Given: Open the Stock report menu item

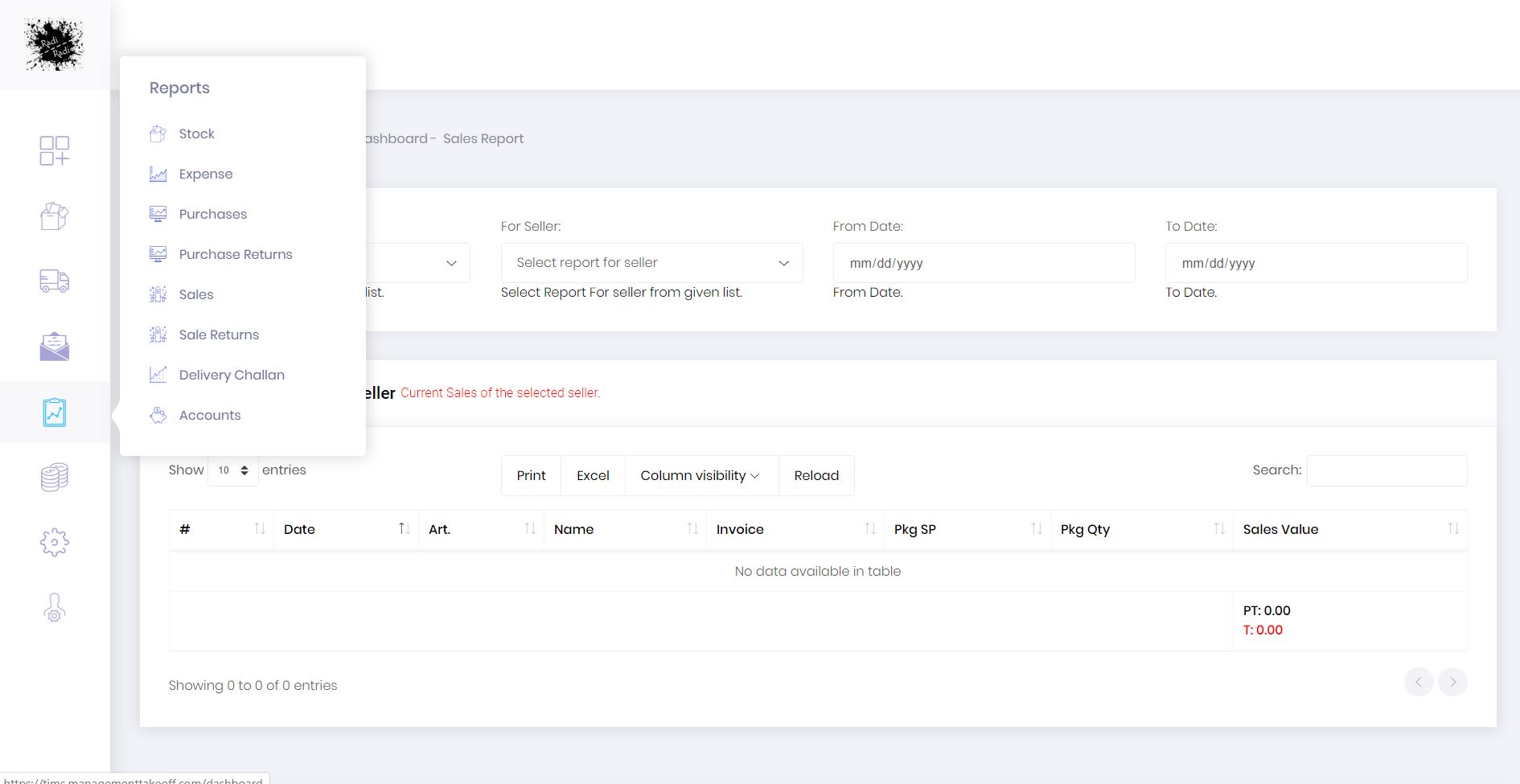Looking at the screenshot, I should coord(196,133).
